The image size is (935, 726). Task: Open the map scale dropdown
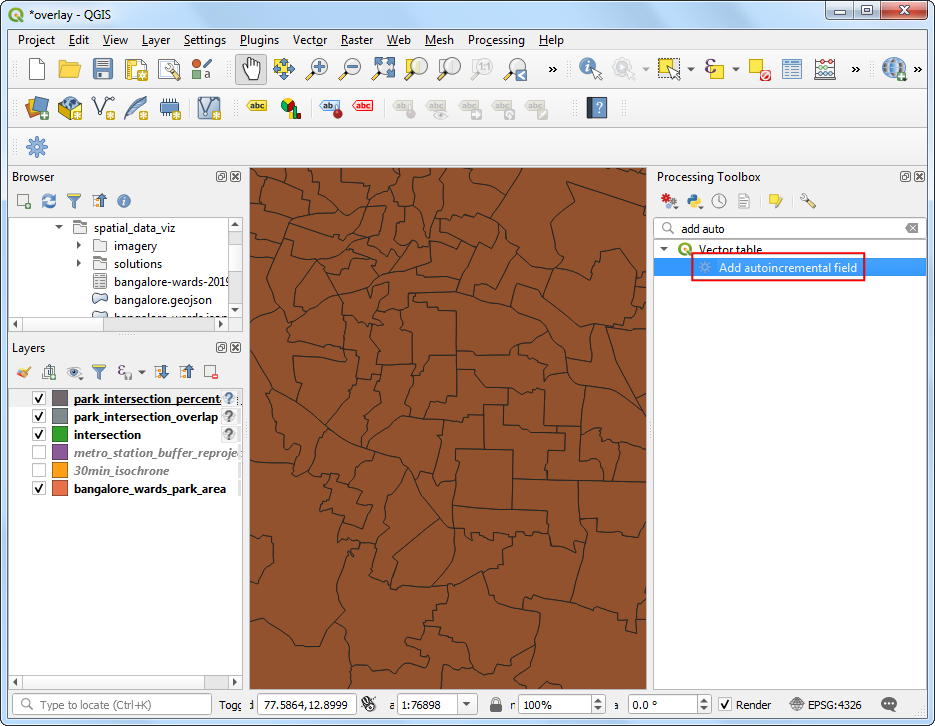(466, 704)
